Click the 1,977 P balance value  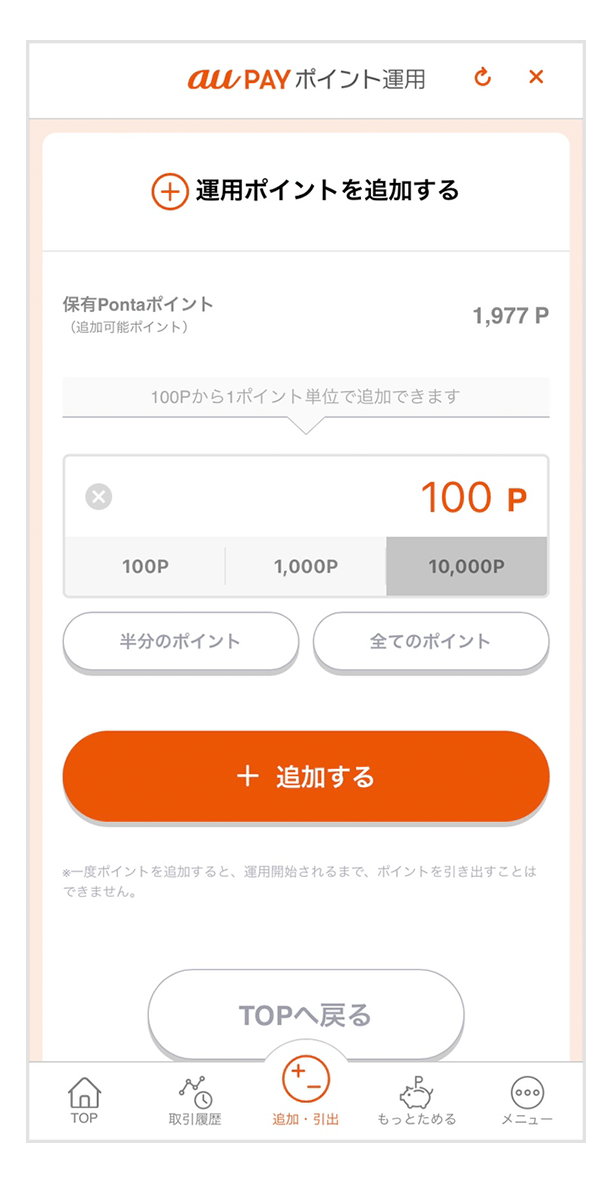510,316
